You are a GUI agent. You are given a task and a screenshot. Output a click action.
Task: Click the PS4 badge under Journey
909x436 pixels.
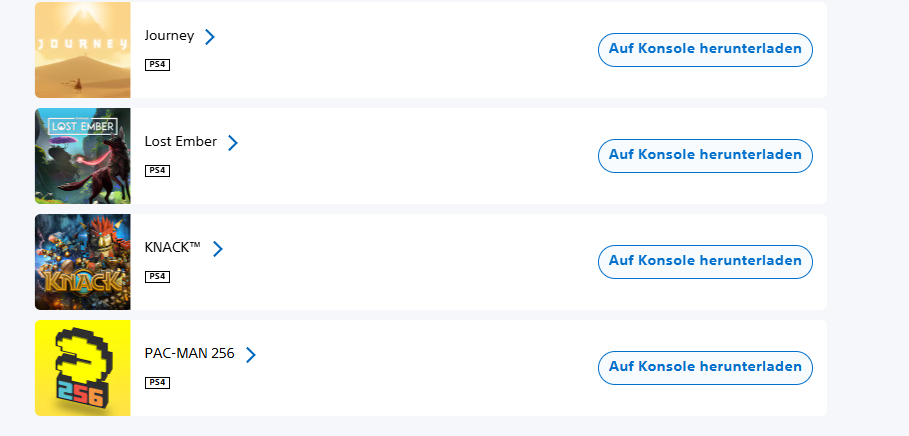(x=157, y=64)
